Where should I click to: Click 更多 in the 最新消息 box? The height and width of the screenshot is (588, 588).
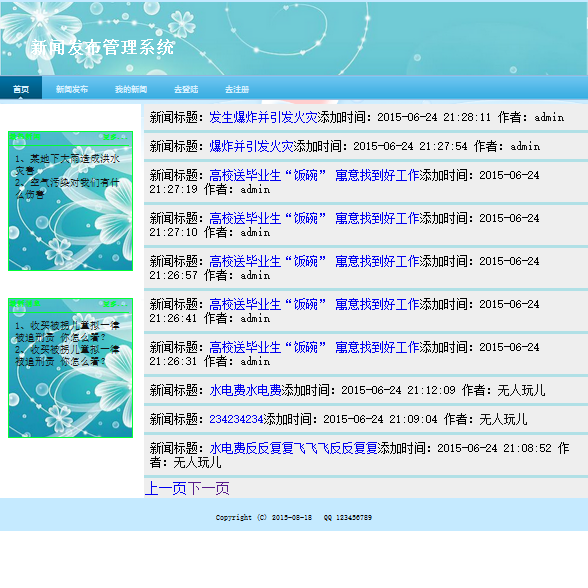pyautogui.click(x=116, y=304)
